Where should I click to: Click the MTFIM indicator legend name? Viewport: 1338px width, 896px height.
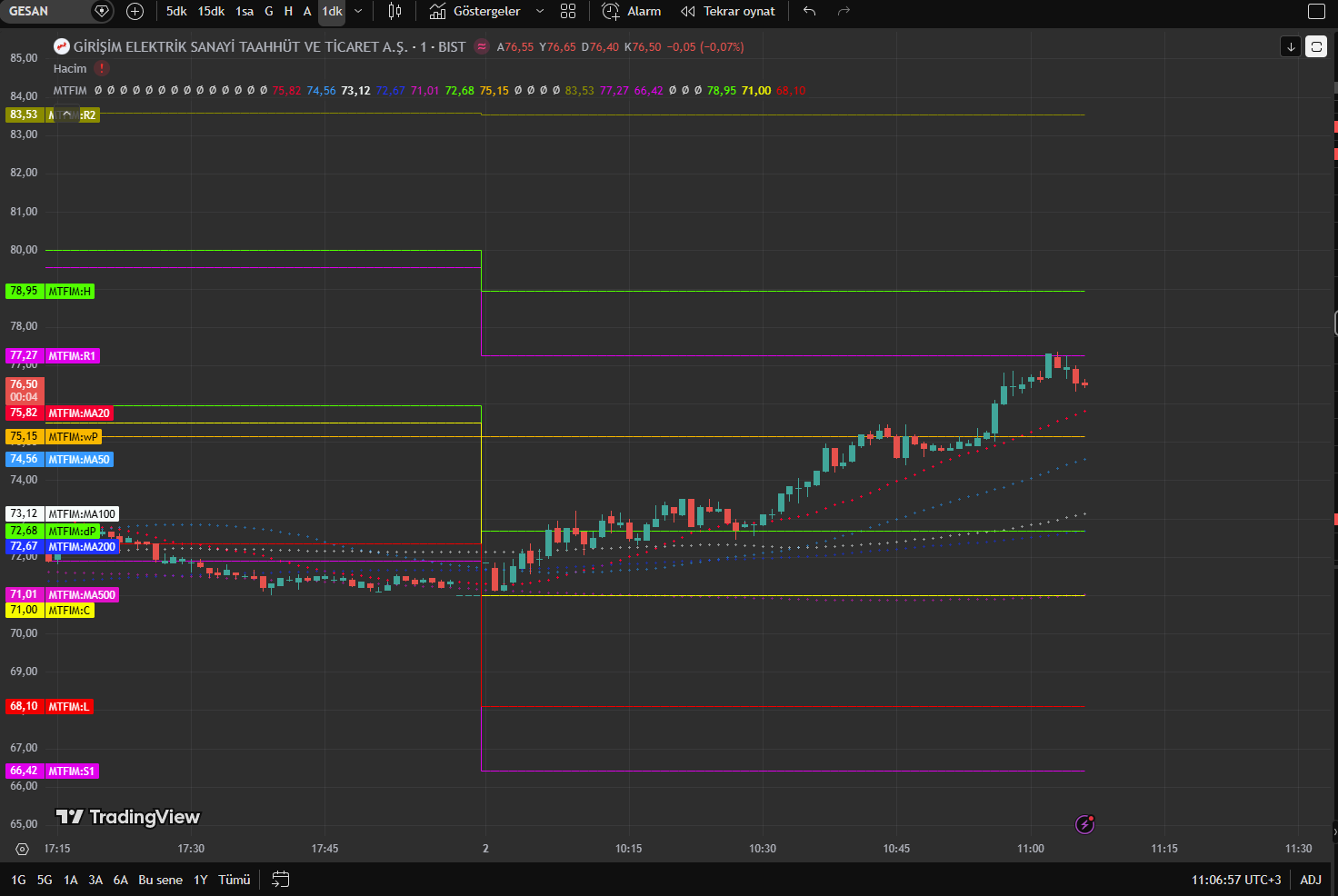pyautogui.click(x=70, y=91)
